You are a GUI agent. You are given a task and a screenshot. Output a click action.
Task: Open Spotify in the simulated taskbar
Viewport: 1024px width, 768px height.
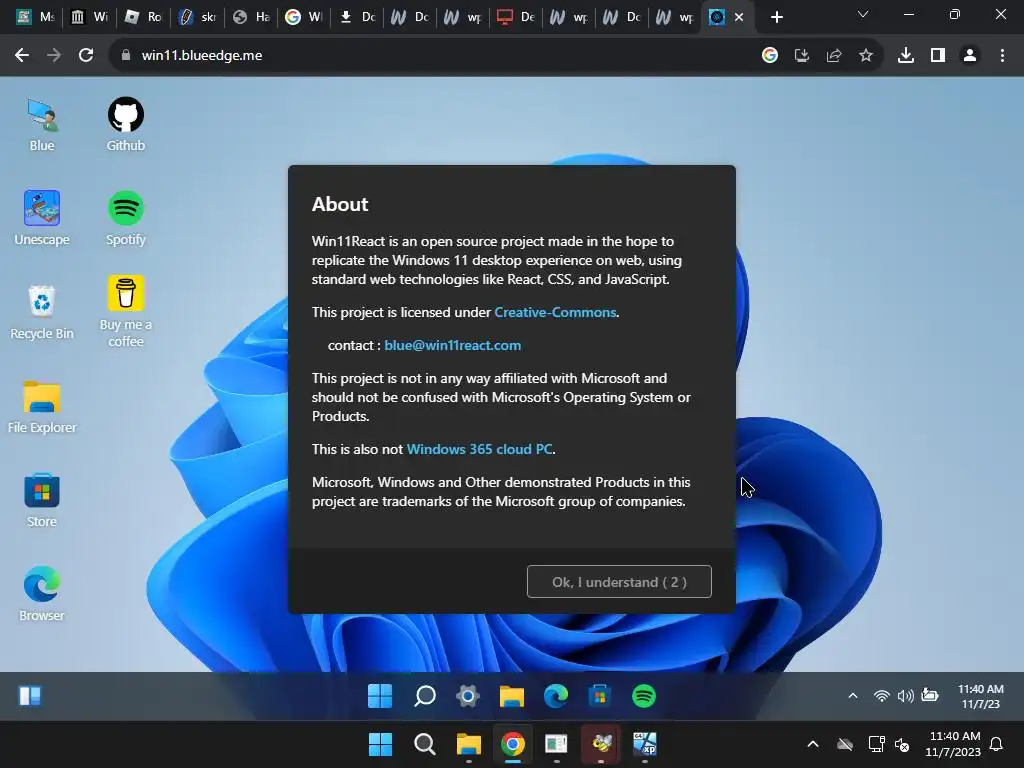[x=644, y=696]
